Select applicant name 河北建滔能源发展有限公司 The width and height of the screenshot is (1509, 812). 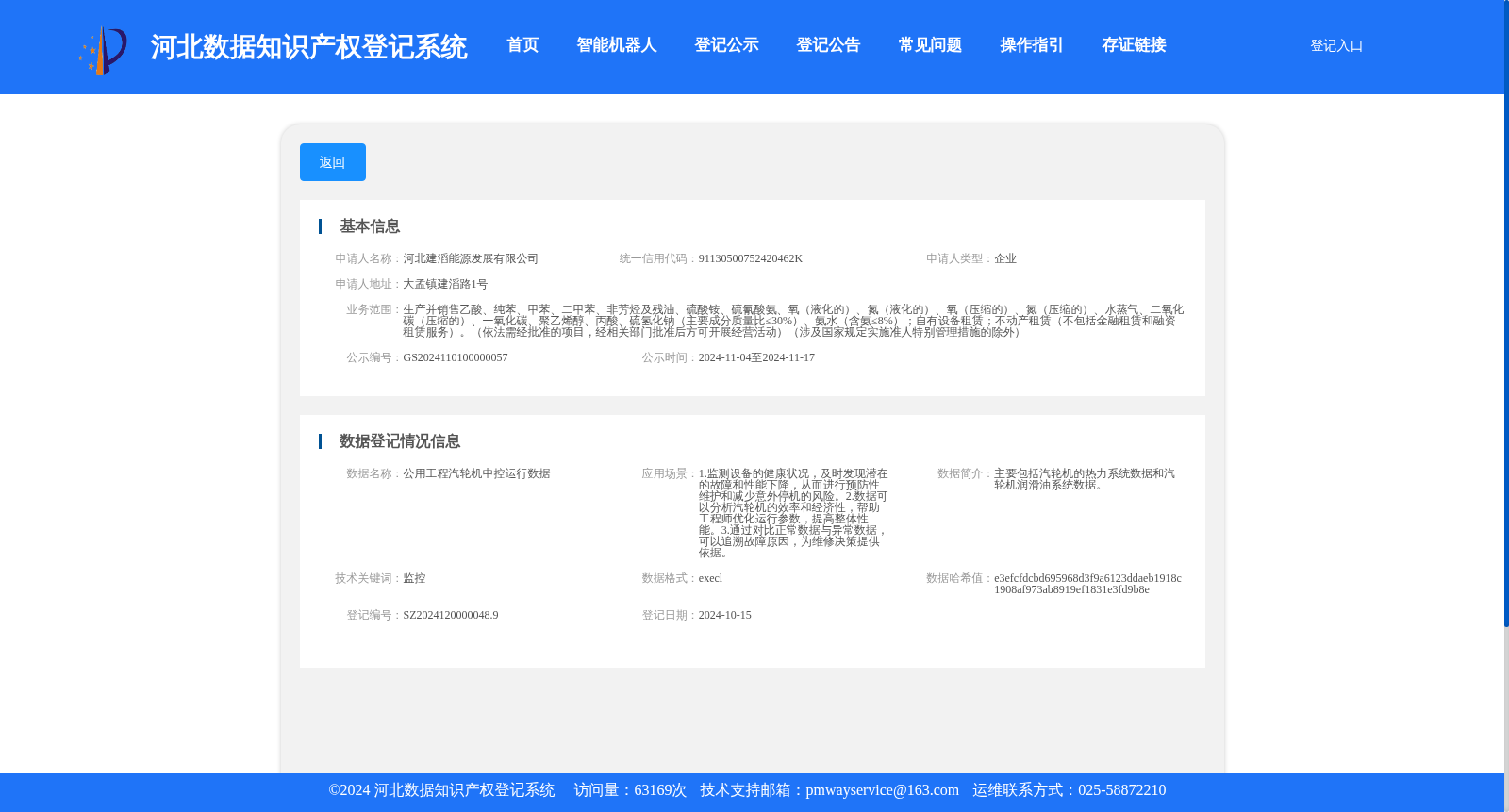[x=471, y=258]
